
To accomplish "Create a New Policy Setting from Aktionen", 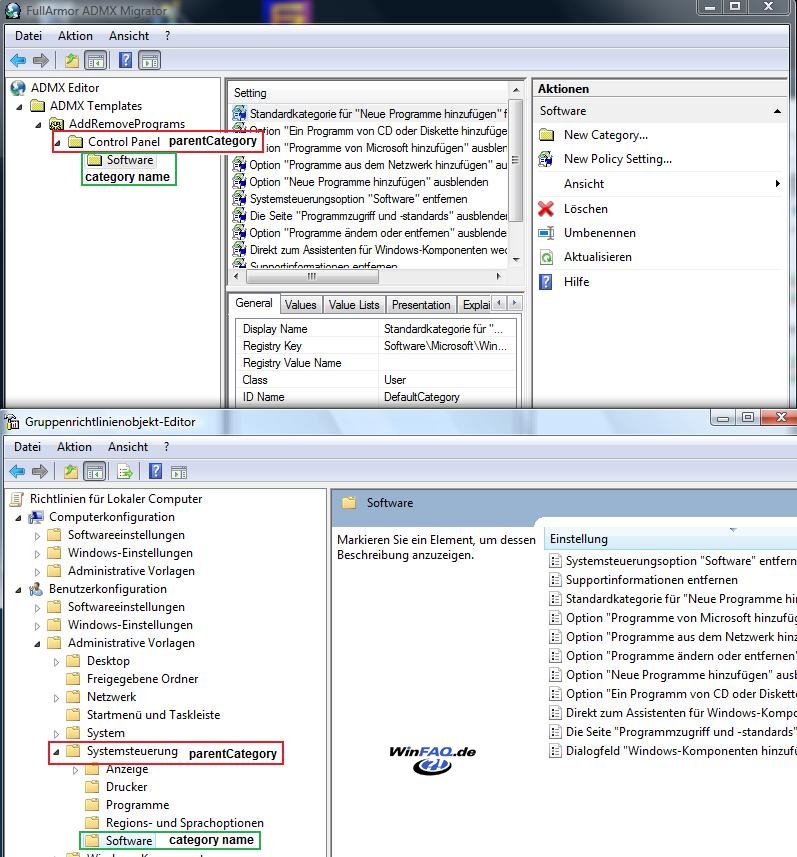I will [x=617, y=159].
